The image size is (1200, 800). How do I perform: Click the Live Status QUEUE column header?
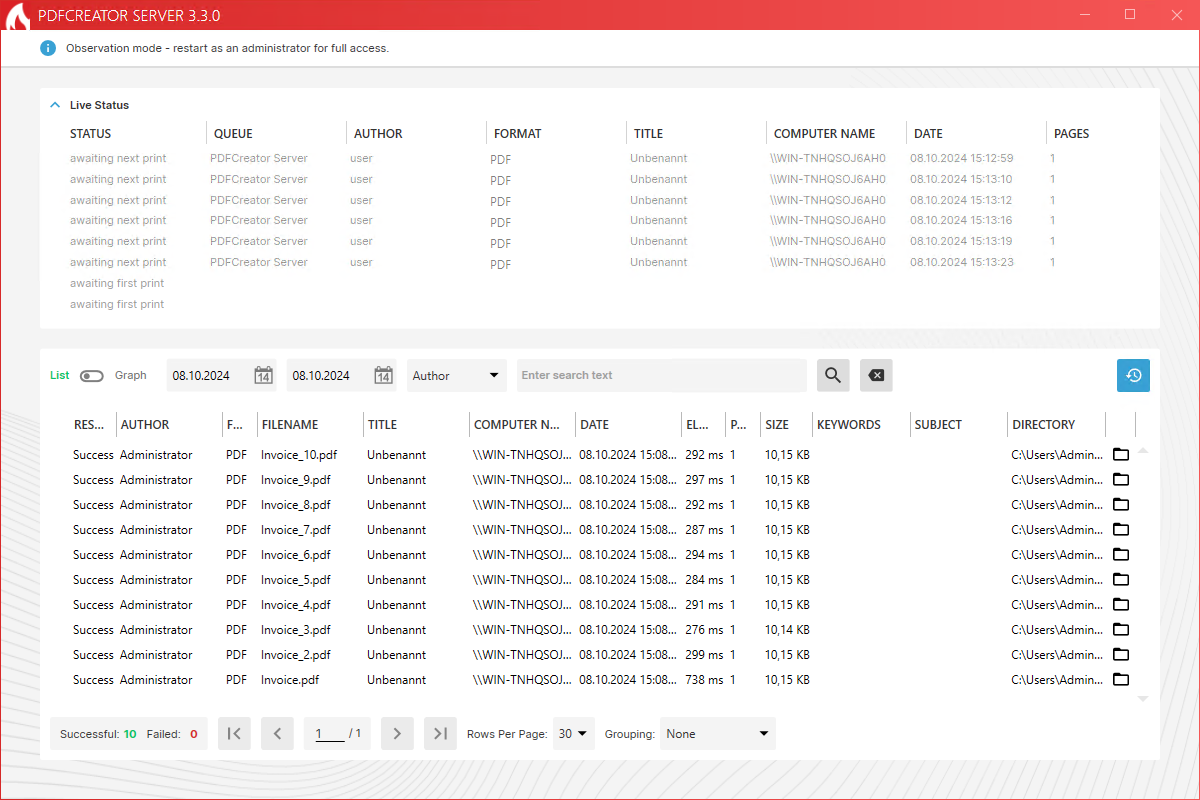(x=233, y=134)
